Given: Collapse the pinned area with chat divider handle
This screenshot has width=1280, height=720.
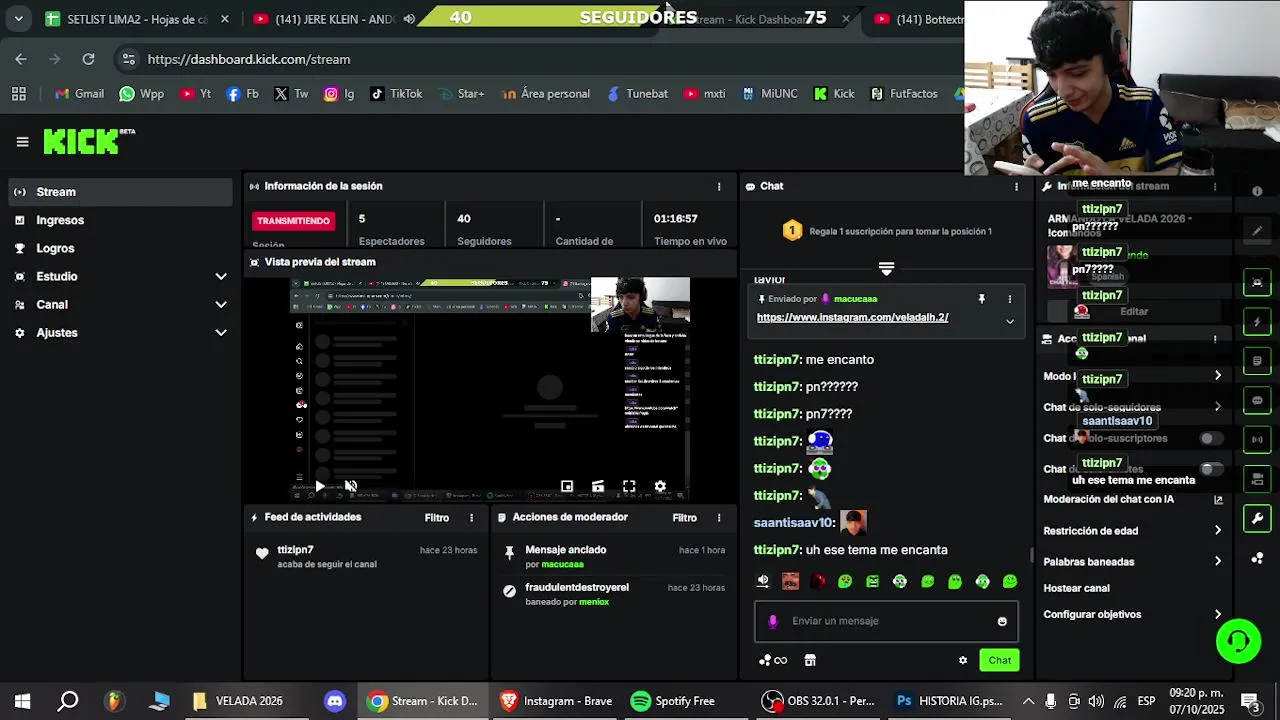Looking at the screenshot, I should tap(886, 268).
